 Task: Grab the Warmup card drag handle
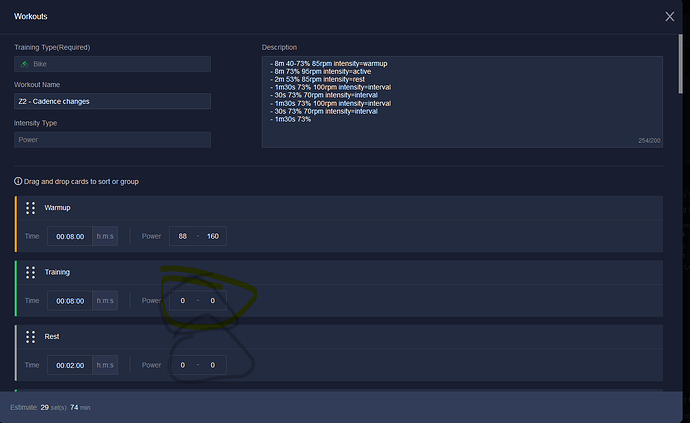click(30, 208)
